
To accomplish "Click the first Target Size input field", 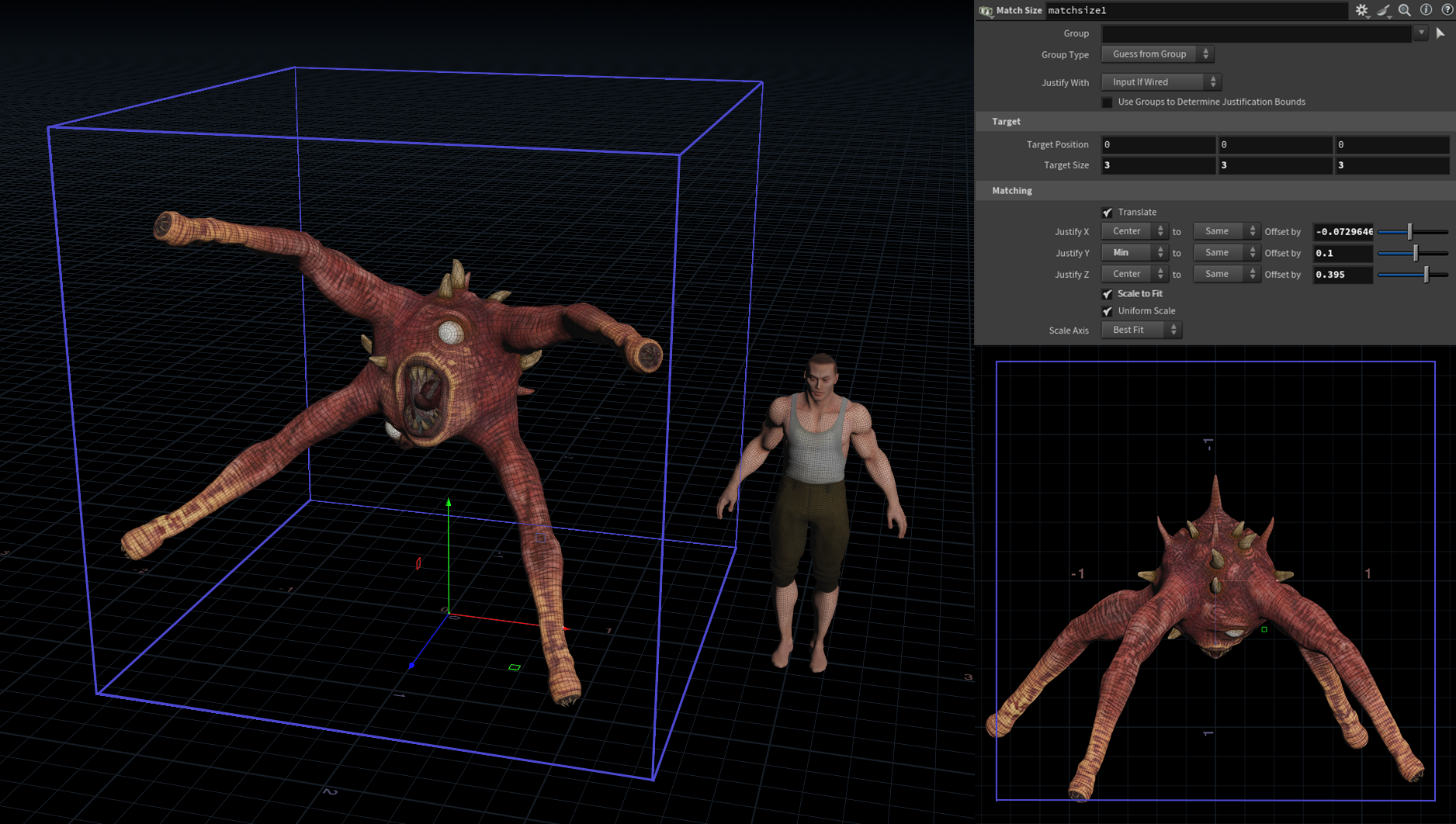I will click(x=1157, y=165).
